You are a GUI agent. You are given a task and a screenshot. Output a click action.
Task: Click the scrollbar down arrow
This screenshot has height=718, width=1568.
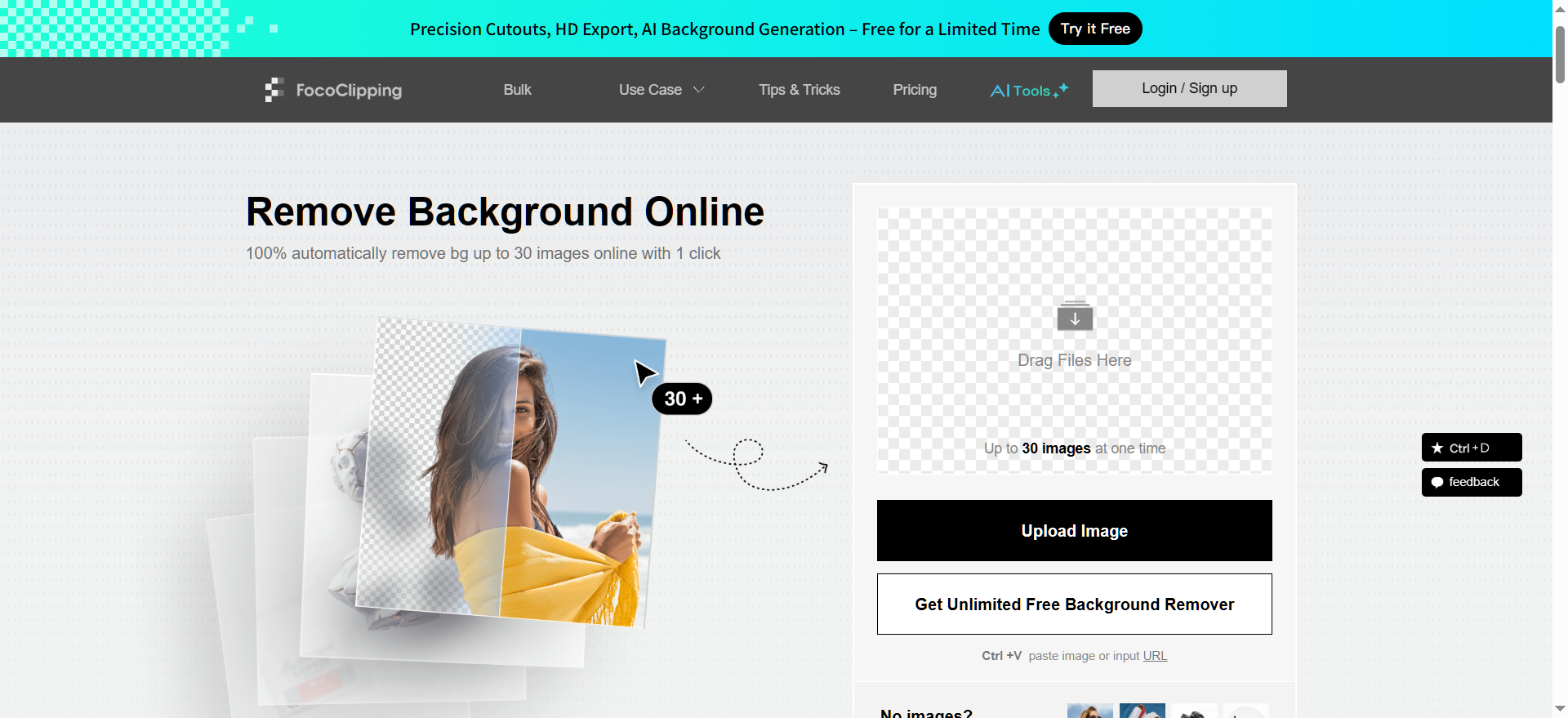coord(1560,709)
